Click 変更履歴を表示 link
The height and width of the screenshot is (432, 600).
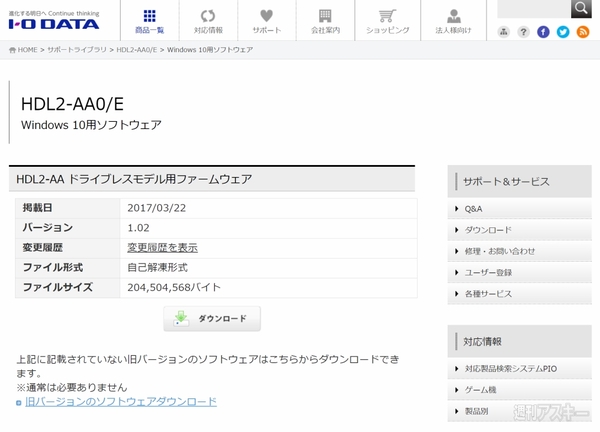(x=162, y=248)
